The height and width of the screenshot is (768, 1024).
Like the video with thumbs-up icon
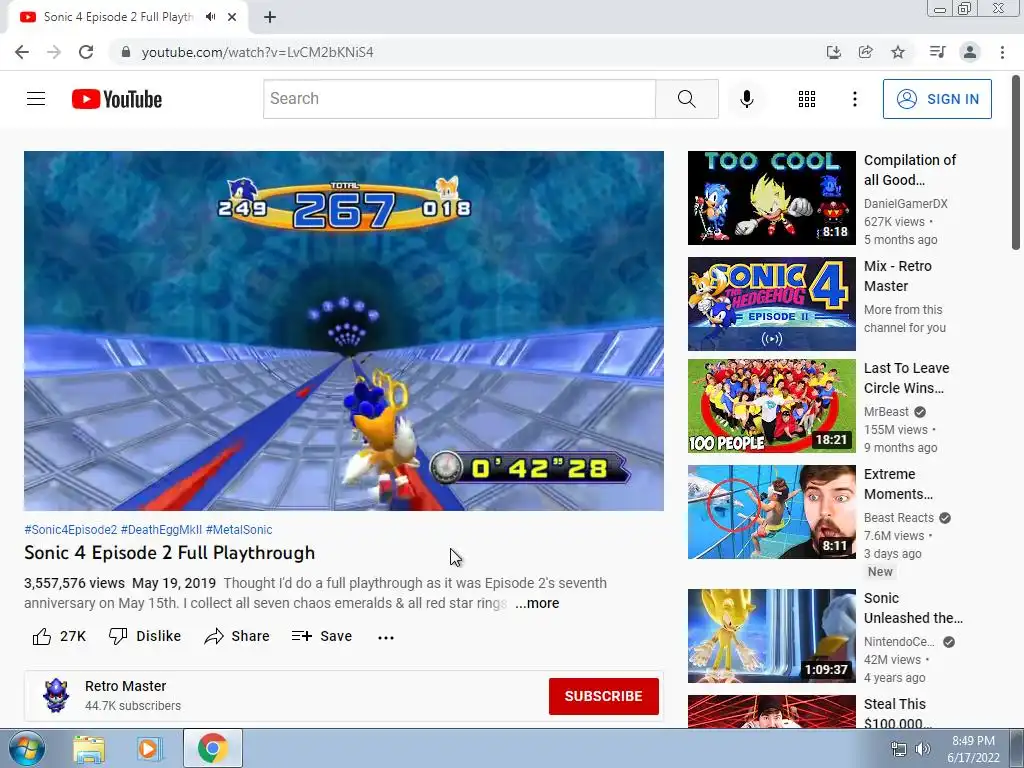click(x=42, y=636)
